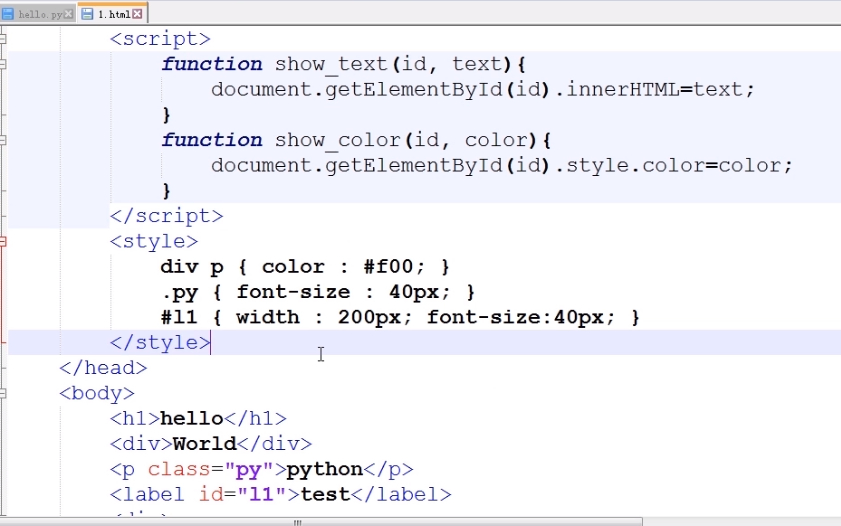Click the horizontal scrollbar thumb at the bottom
The height and width of the screenshot is (526, 841).
(x=321, y=522)
